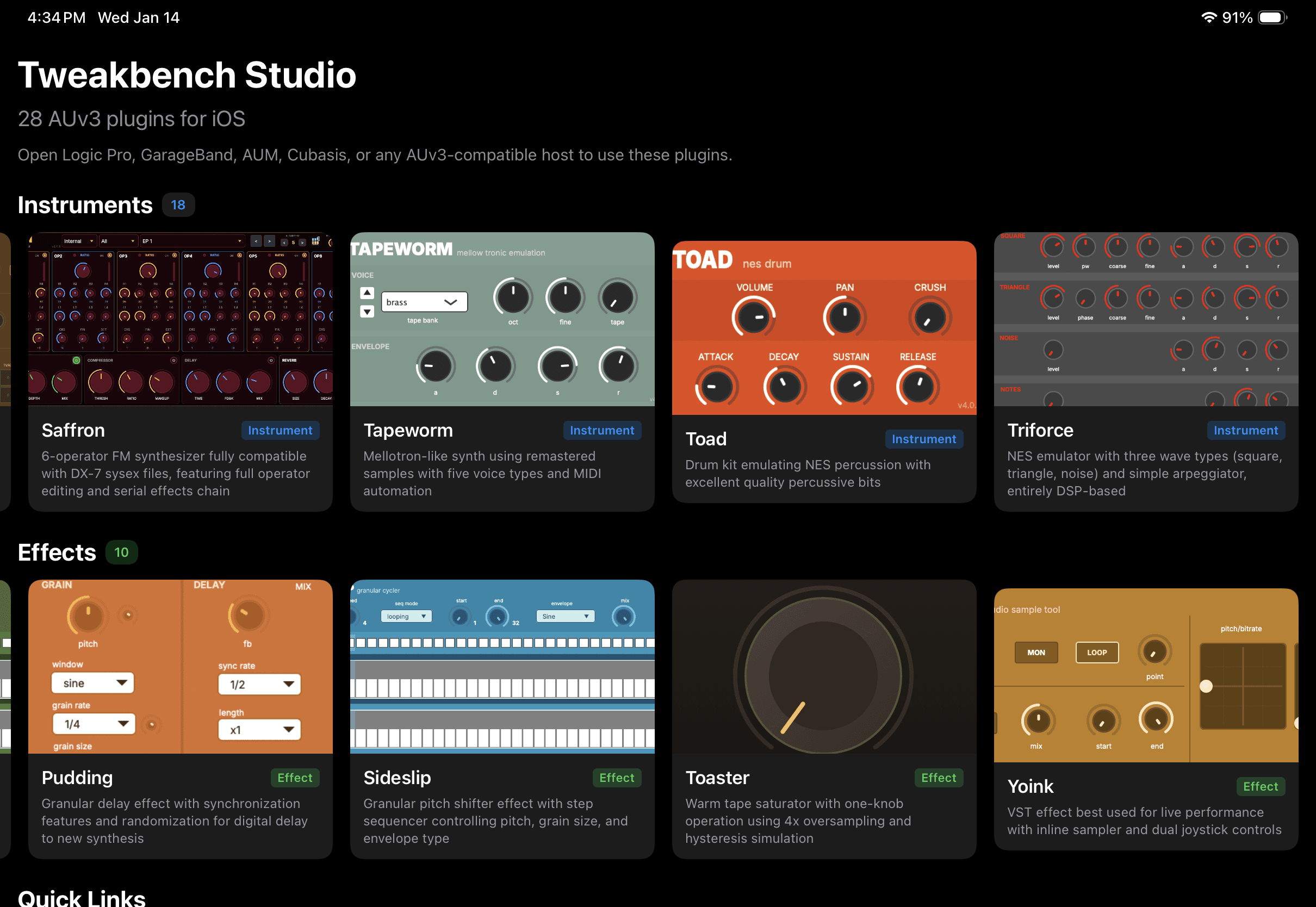Open the Yoink card title

point(1030,786)
